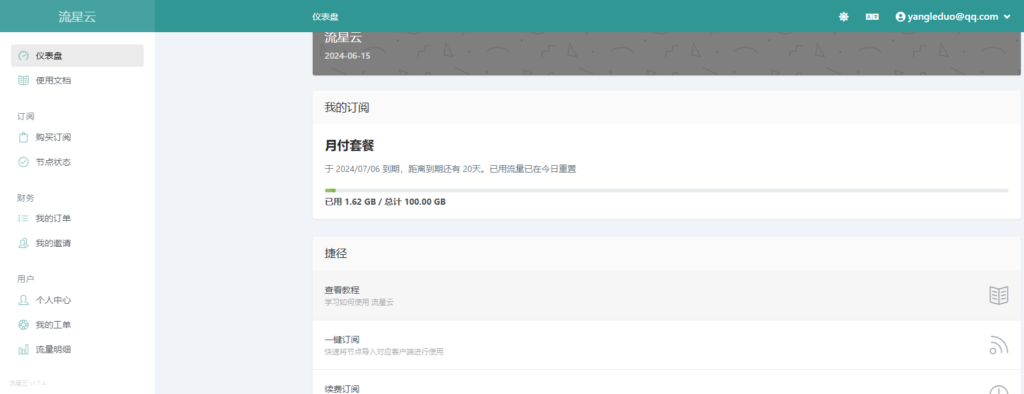Open the 查看教程 shortcut row
Screen dimensions: 1024x394
[667, 295]
